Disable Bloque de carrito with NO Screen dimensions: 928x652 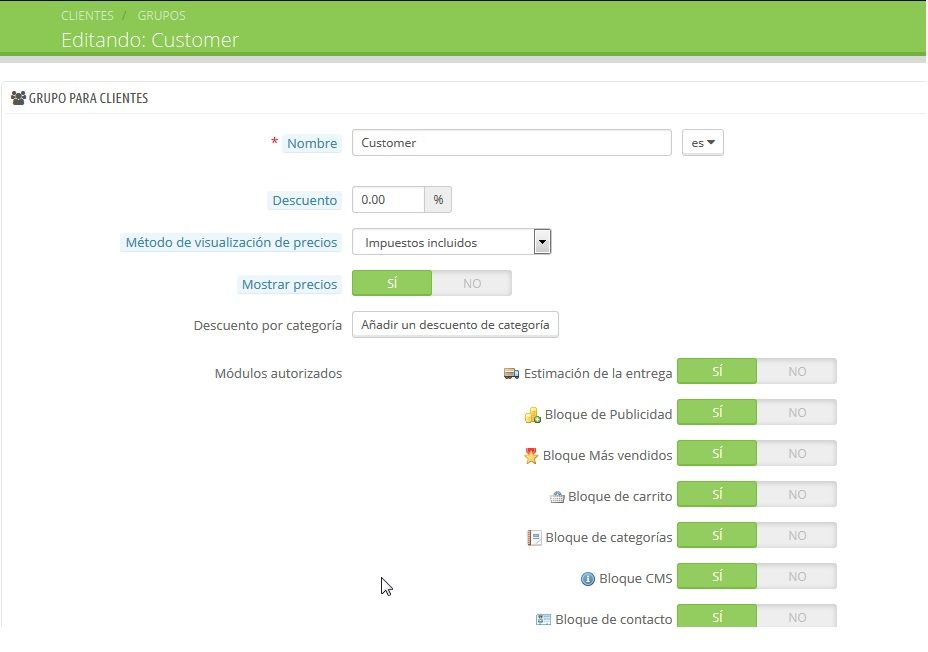click(x=797, y=493)
